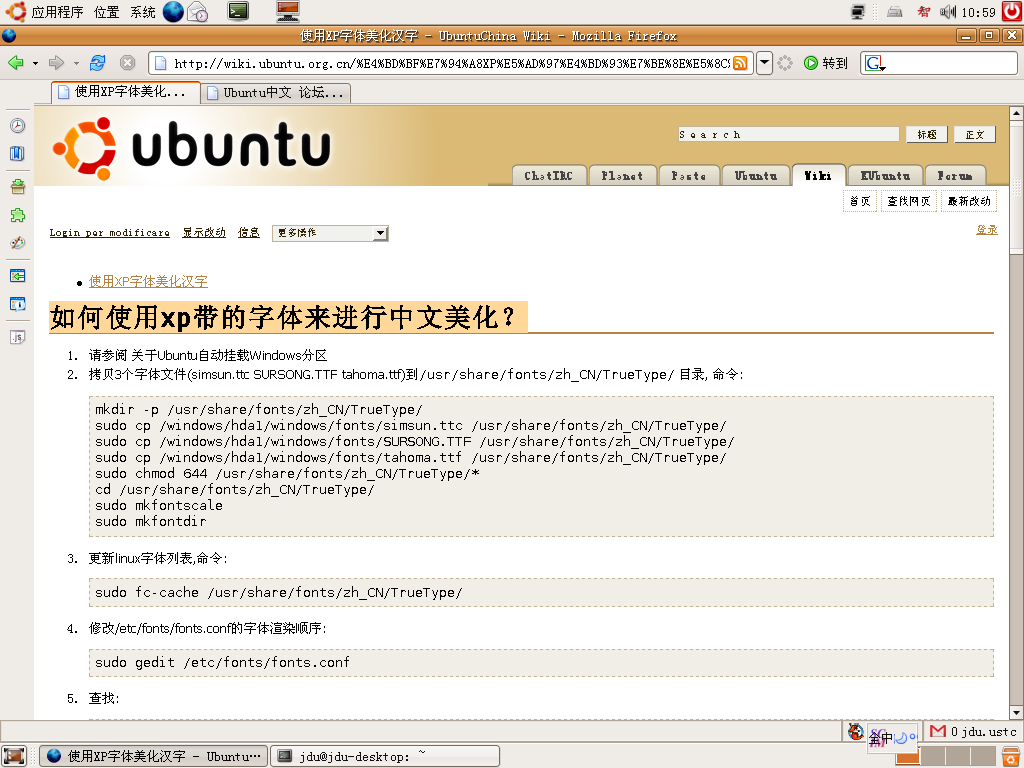Reload the page with blue refresh icon

pyautogui.click(x=98, y=63)
